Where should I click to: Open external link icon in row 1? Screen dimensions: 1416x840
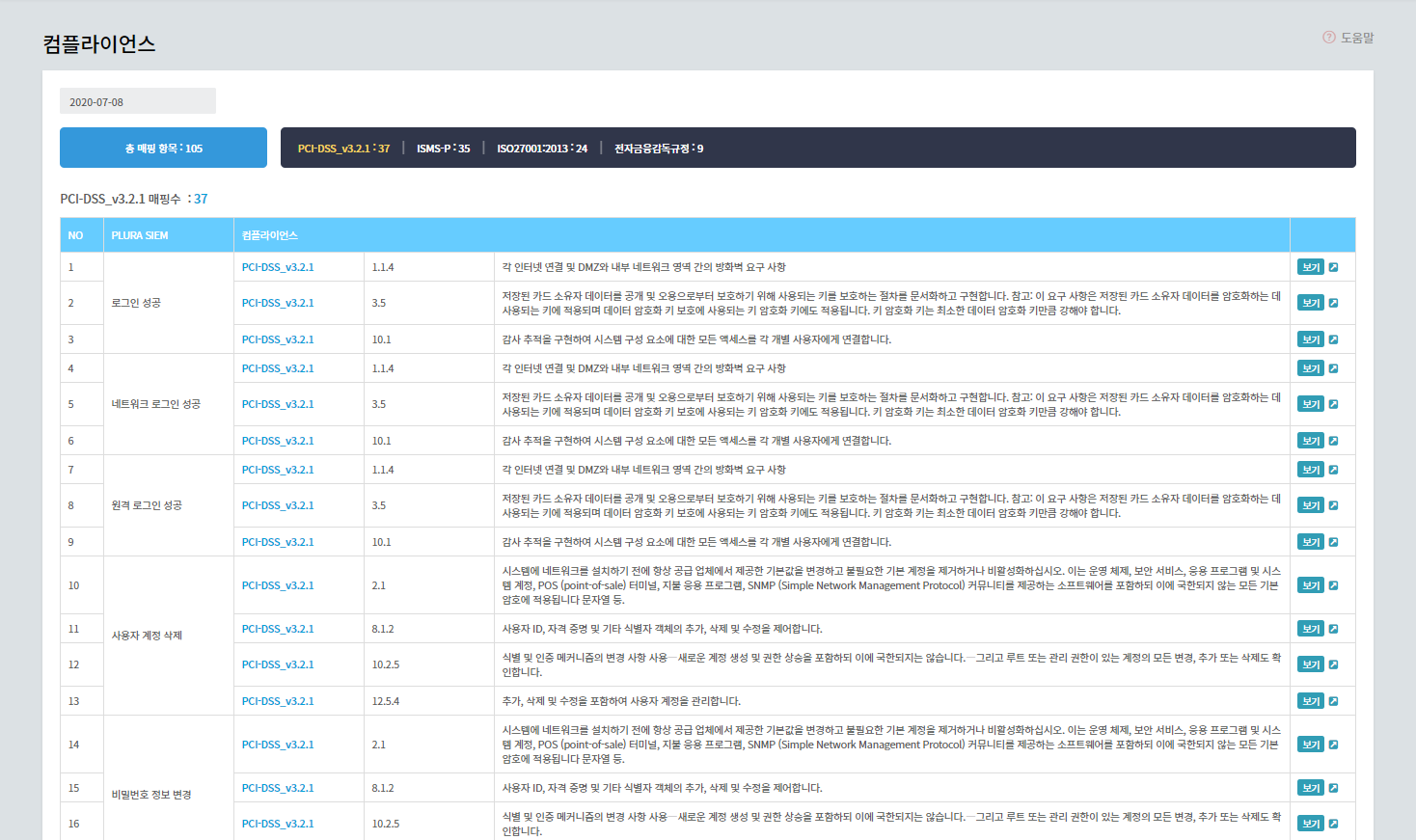pos(1333,267)
